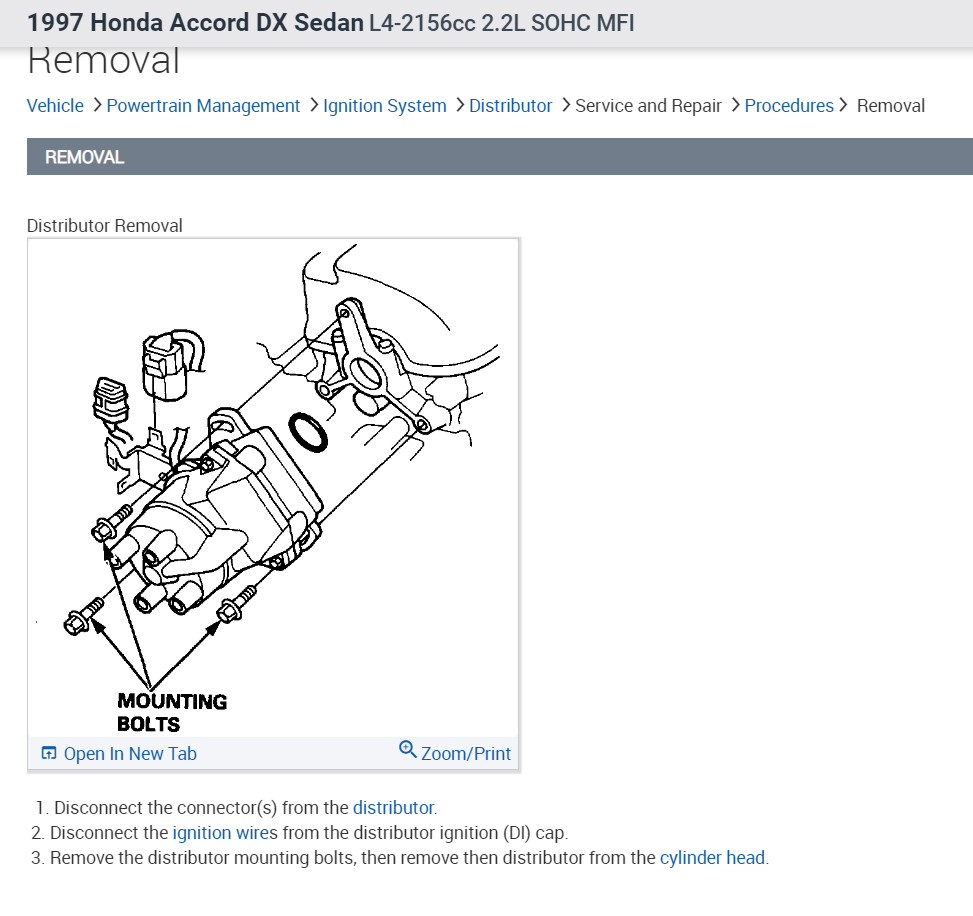Follow the ignition wires link
Screen dimensions: 973x916
225,832
